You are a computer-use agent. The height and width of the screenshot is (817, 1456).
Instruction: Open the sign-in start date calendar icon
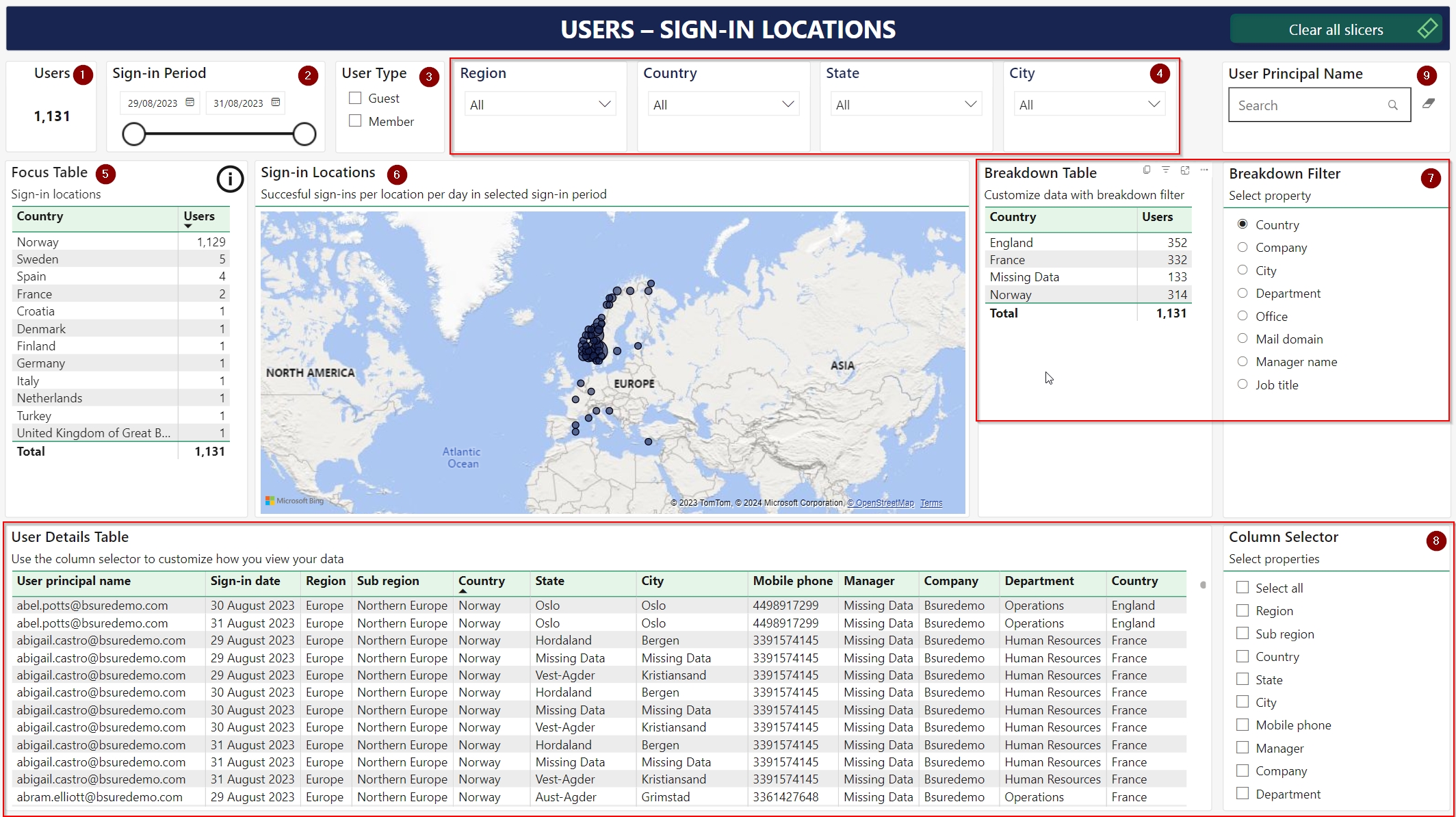pos(190,103)
